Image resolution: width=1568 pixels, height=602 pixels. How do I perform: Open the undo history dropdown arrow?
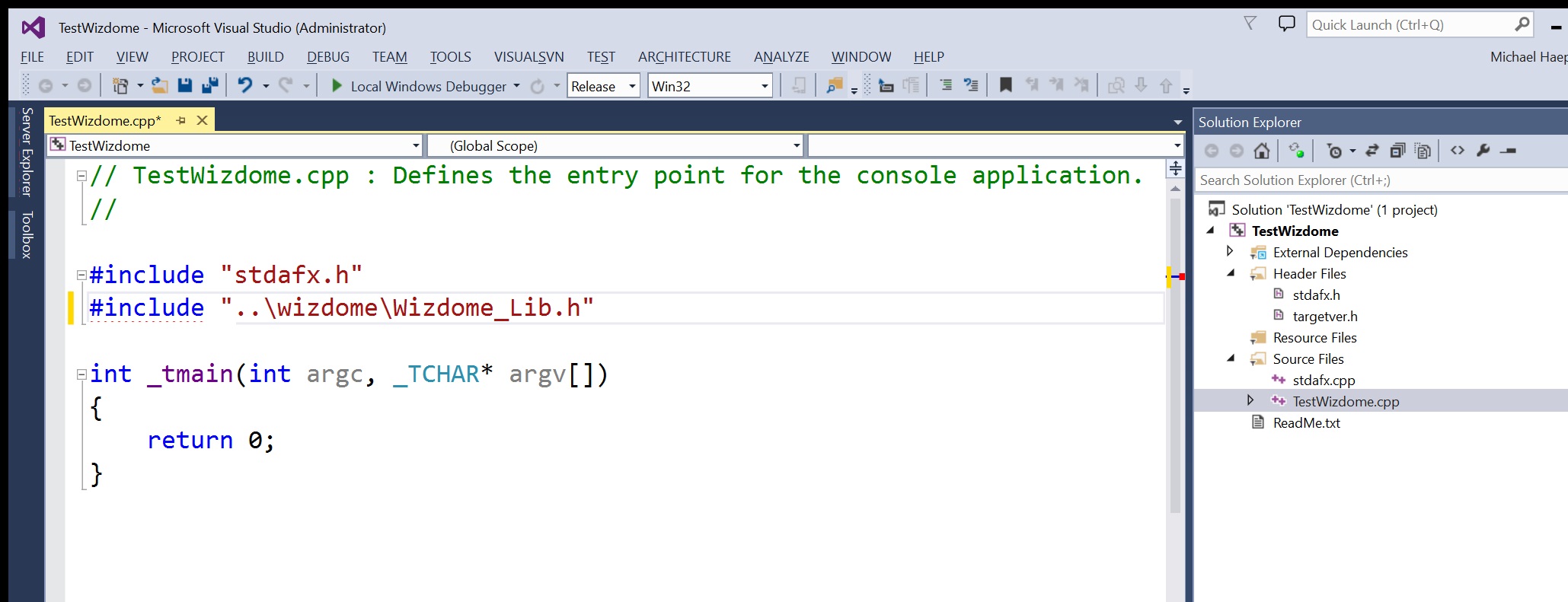click(x=266, y=86)
